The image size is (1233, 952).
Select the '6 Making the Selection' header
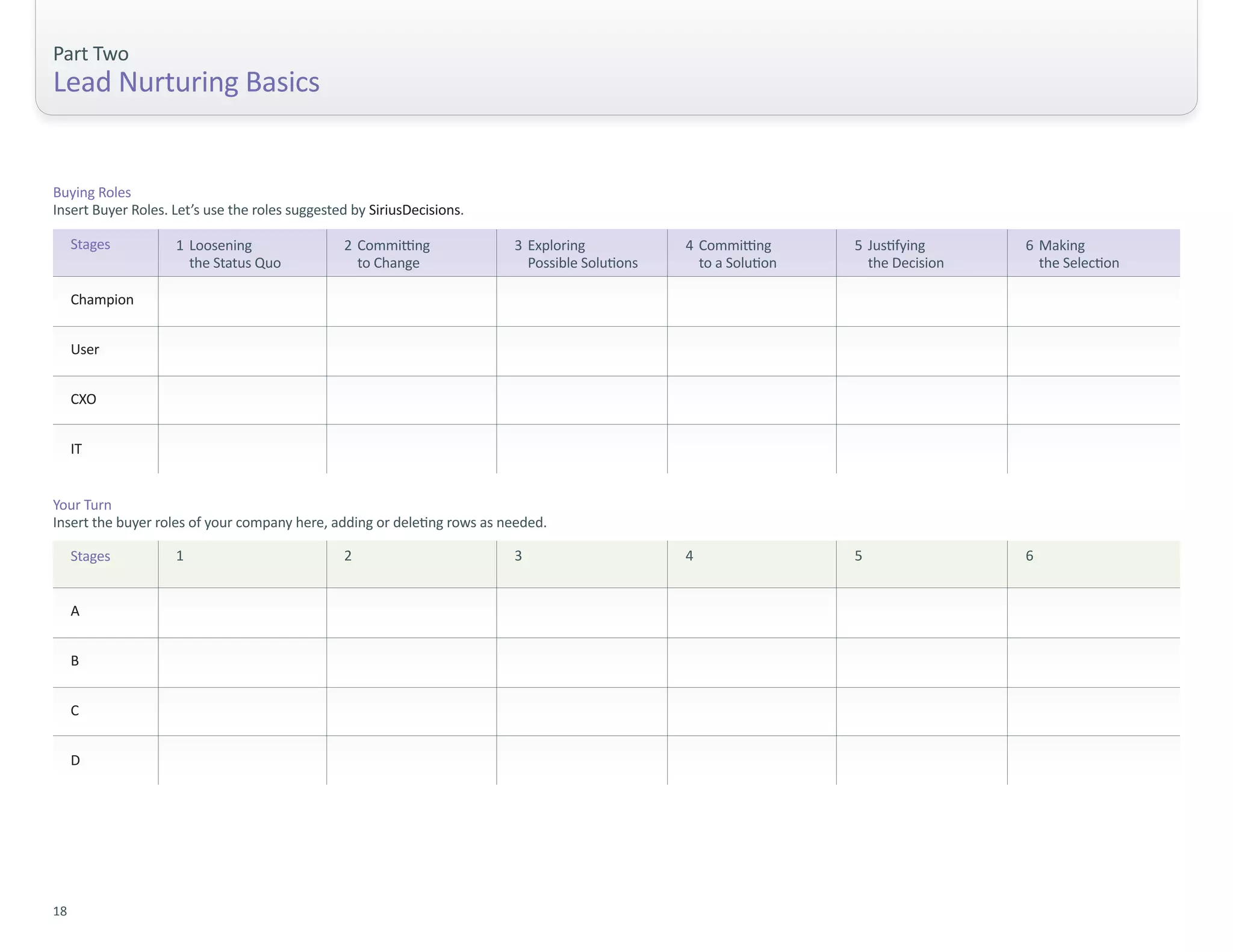click(x=1094, y=253)
